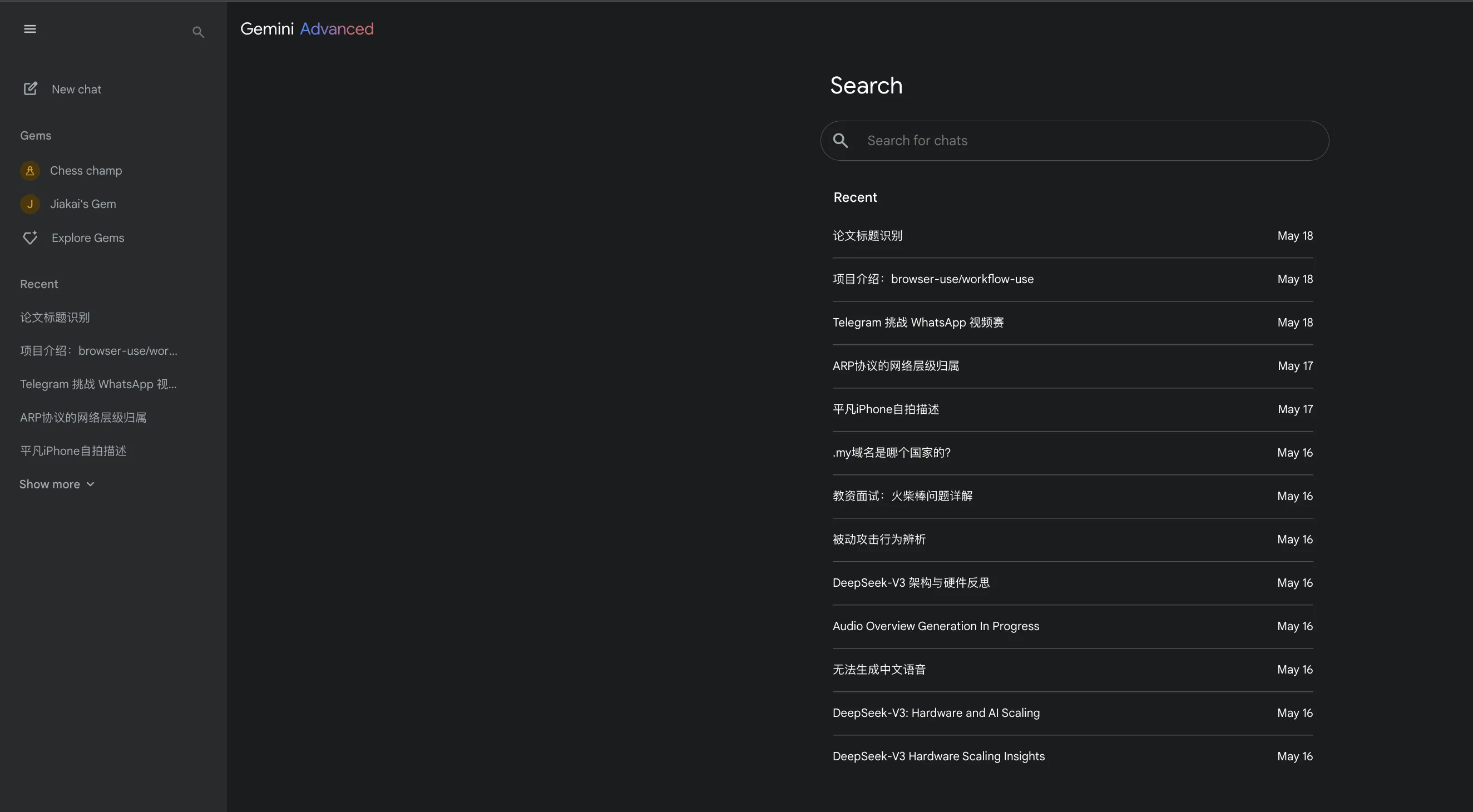Open result DeepSeek-V3 Hardware Scaling Insights
The width and height of the screenshot is (1473, 812).
(1072, 756)
